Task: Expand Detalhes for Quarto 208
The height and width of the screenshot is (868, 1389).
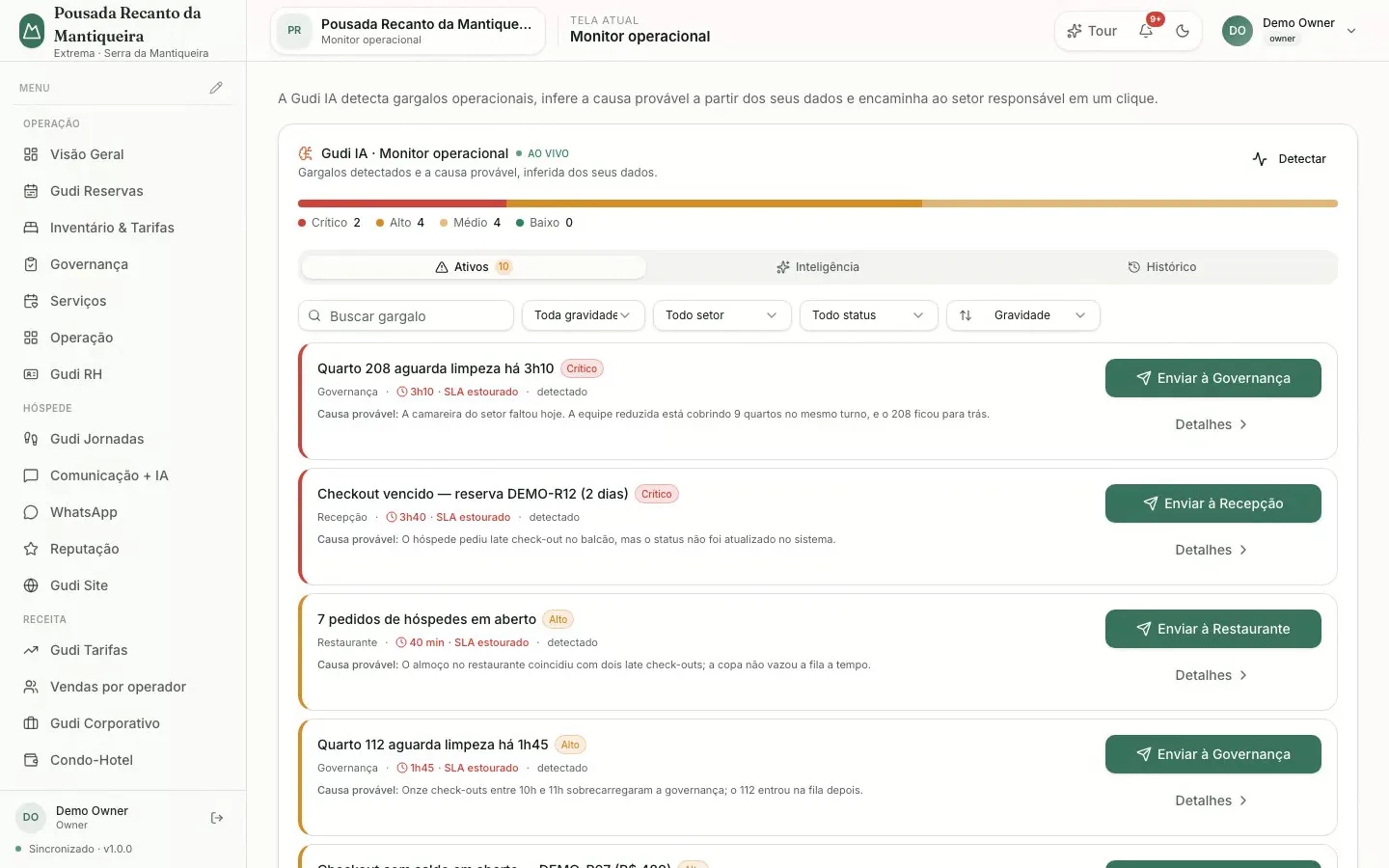Action: click(x=1212, y=424)
